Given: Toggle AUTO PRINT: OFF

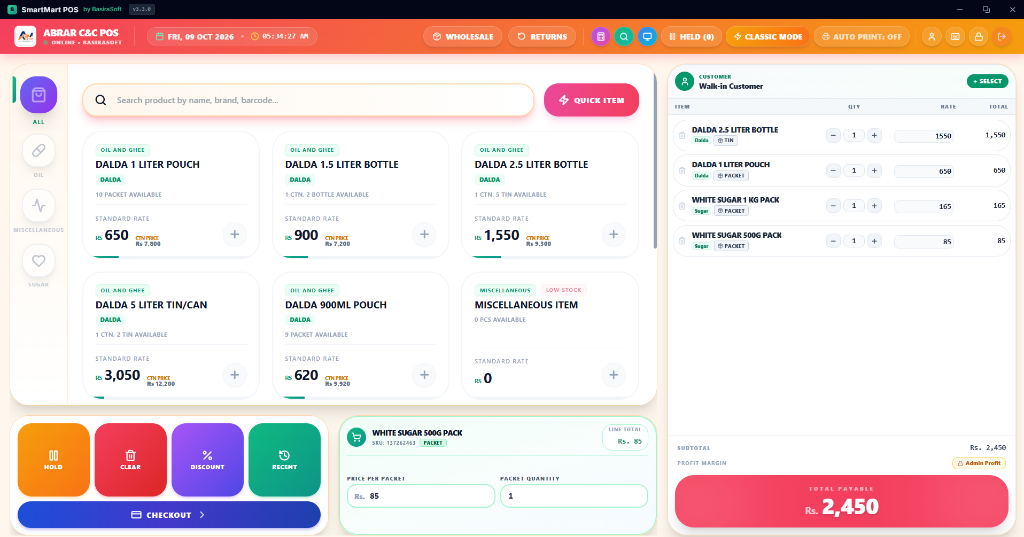Looking at the screenshot, I should tap(861, 37).
